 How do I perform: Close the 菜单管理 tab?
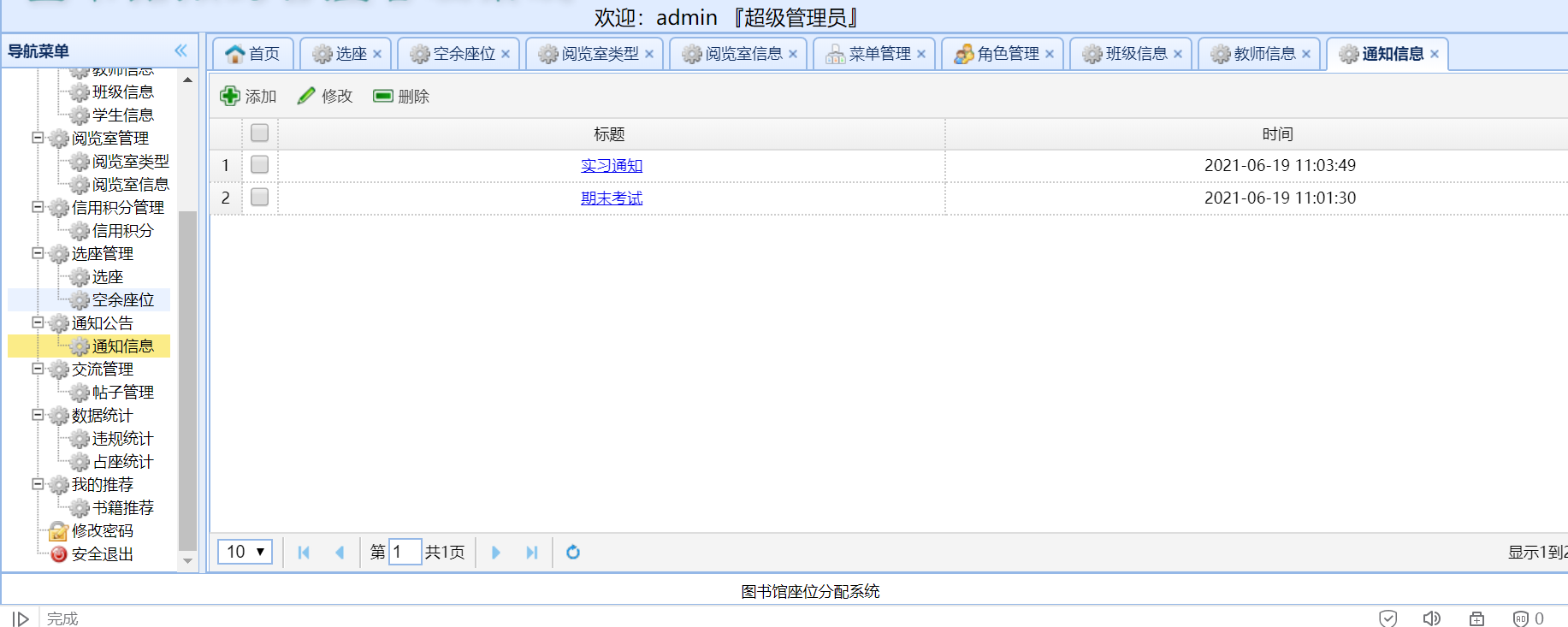pos(921,54)
